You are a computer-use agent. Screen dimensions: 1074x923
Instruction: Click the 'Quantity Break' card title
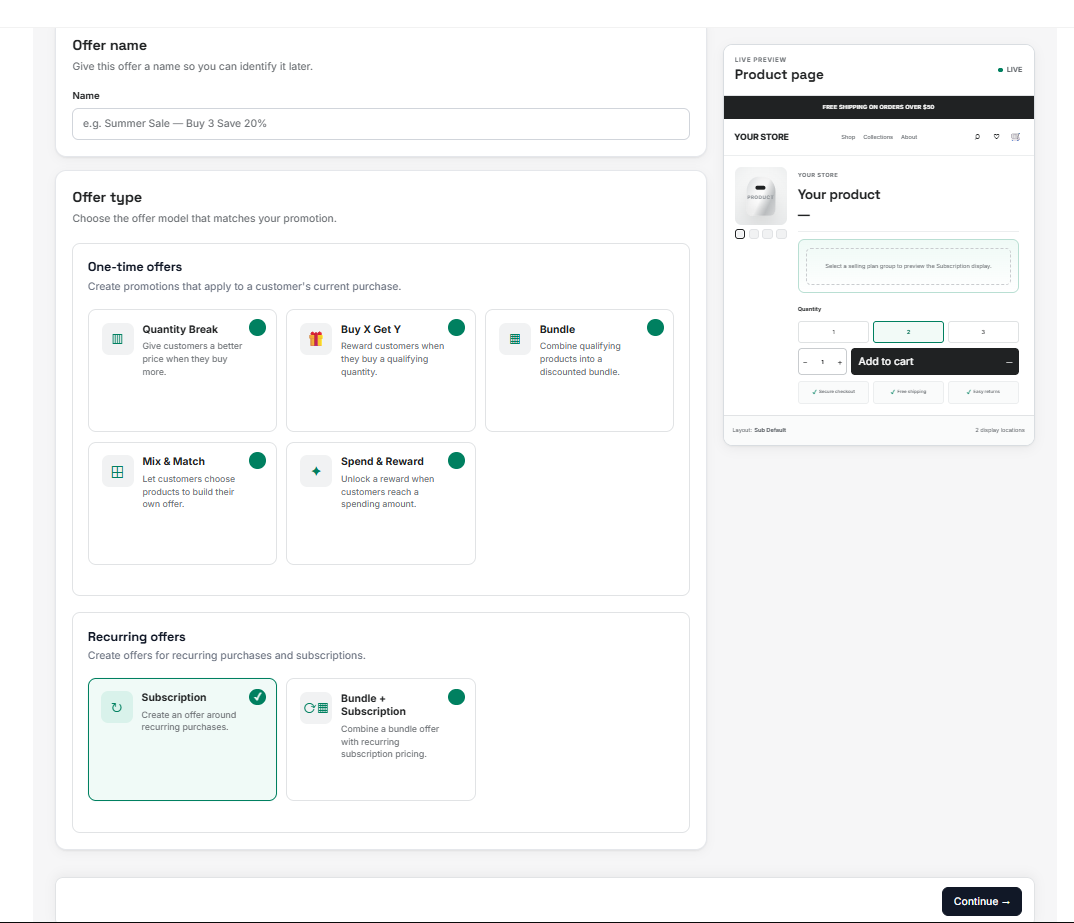[x=180, y=329]
